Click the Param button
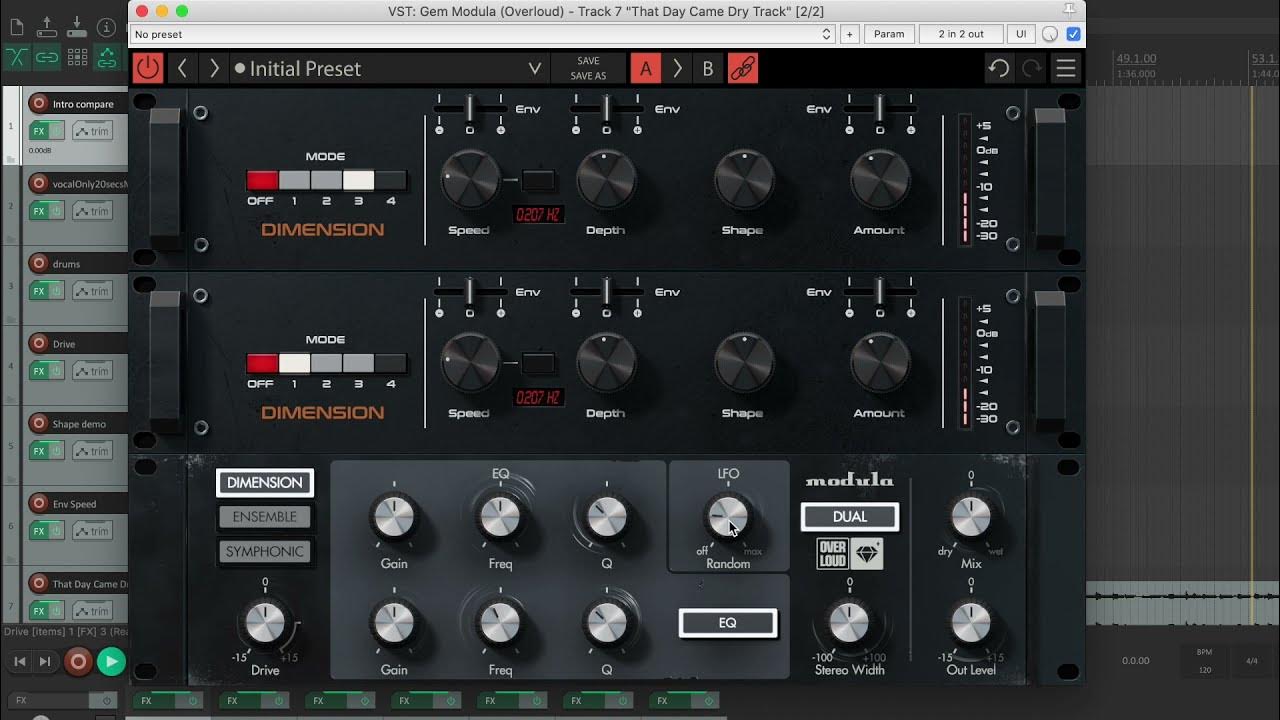The image size is (1280, 720). tap(889, 34)
